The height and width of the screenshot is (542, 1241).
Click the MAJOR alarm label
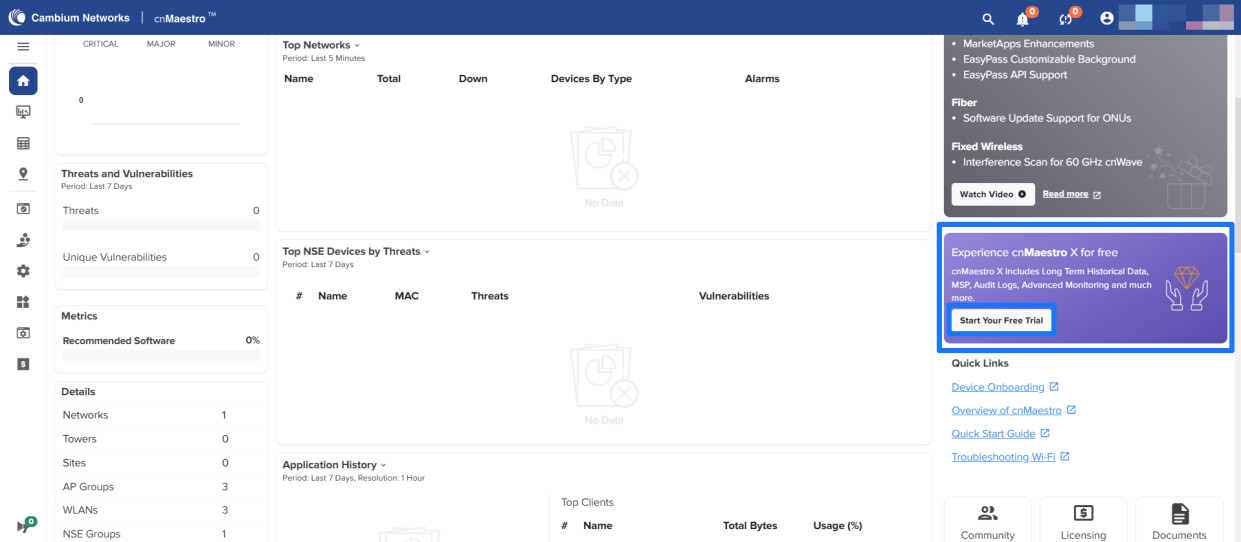pos(161,44)
